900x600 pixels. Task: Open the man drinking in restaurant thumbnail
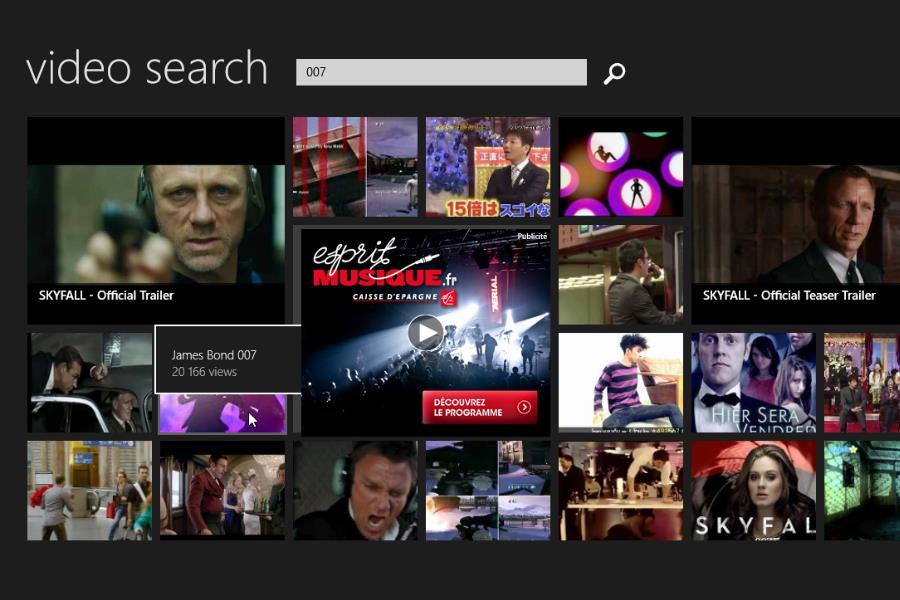pyautogui.click(x=621, y=274)
